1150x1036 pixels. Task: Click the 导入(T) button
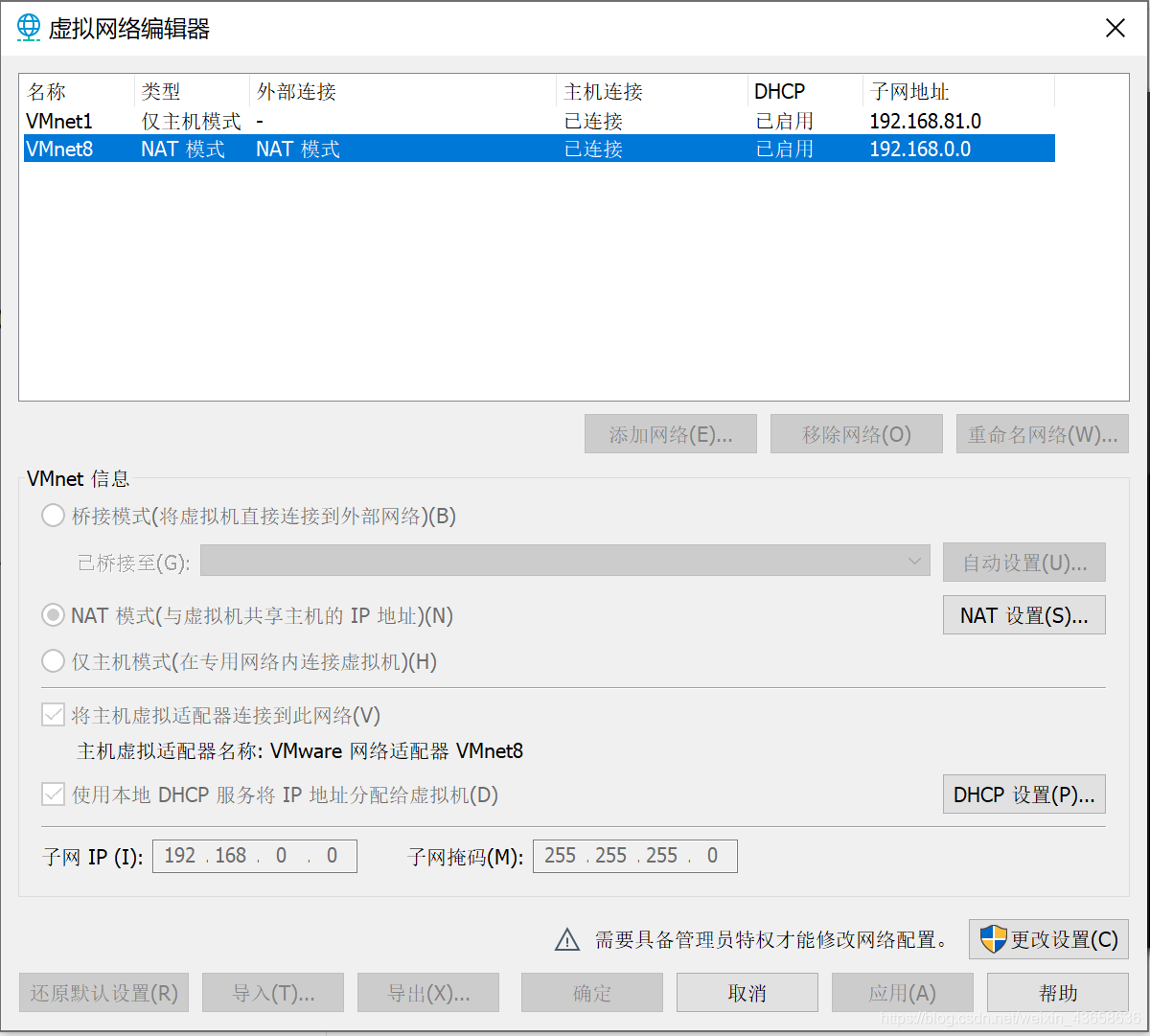coord(273,993)
